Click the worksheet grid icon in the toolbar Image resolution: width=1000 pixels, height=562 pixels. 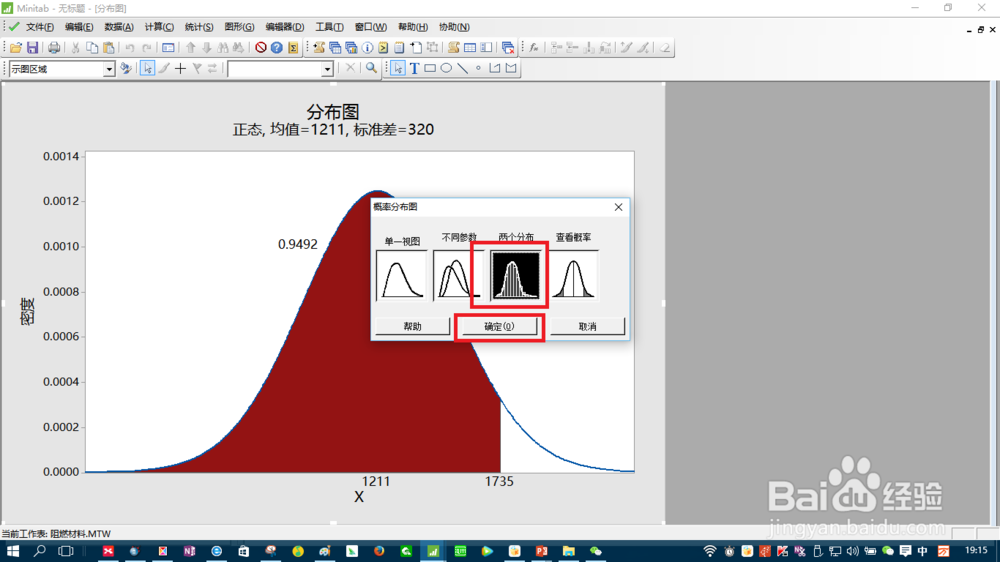470,48
